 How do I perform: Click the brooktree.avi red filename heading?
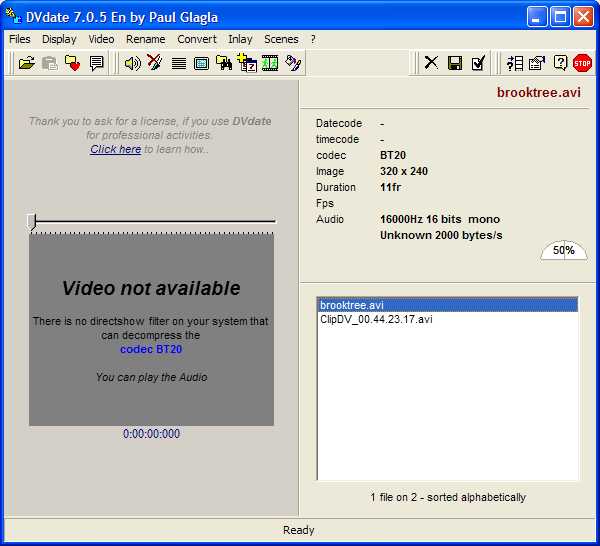point(539,92)
